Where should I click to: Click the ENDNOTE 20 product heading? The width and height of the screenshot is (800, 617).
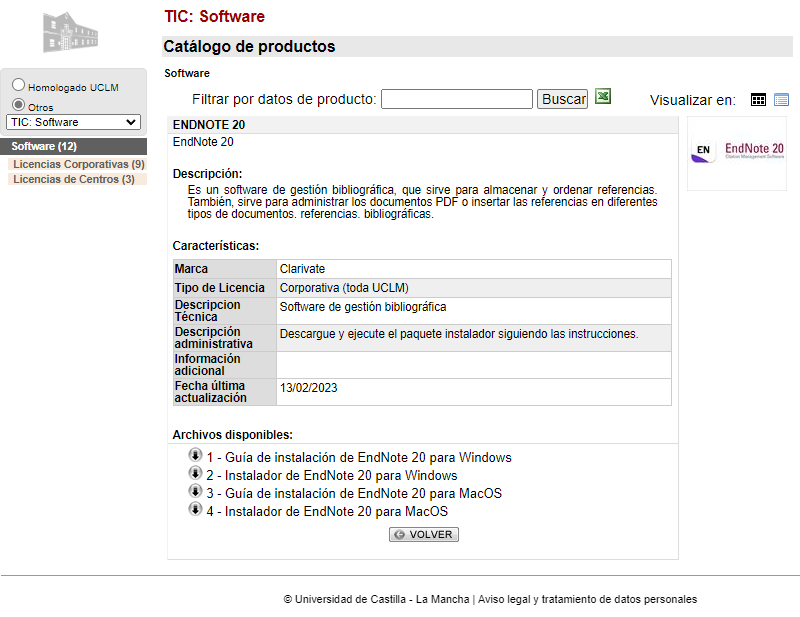pos(209,125)
